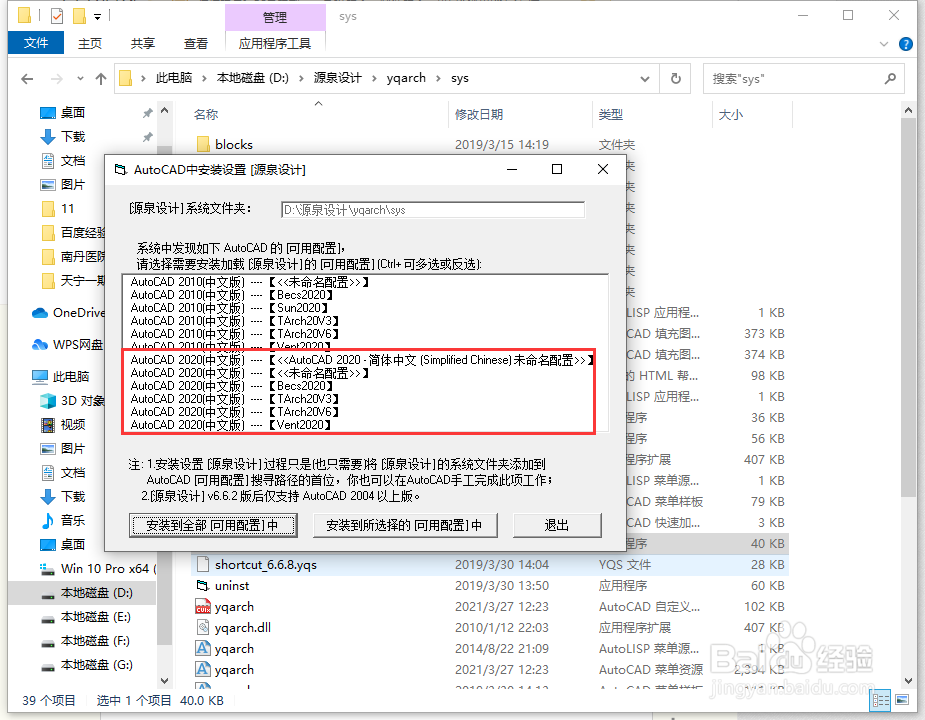This screenshot has width=925, height=720.
Task: Click the Forward navigation arrow
Action: [57, 78]
